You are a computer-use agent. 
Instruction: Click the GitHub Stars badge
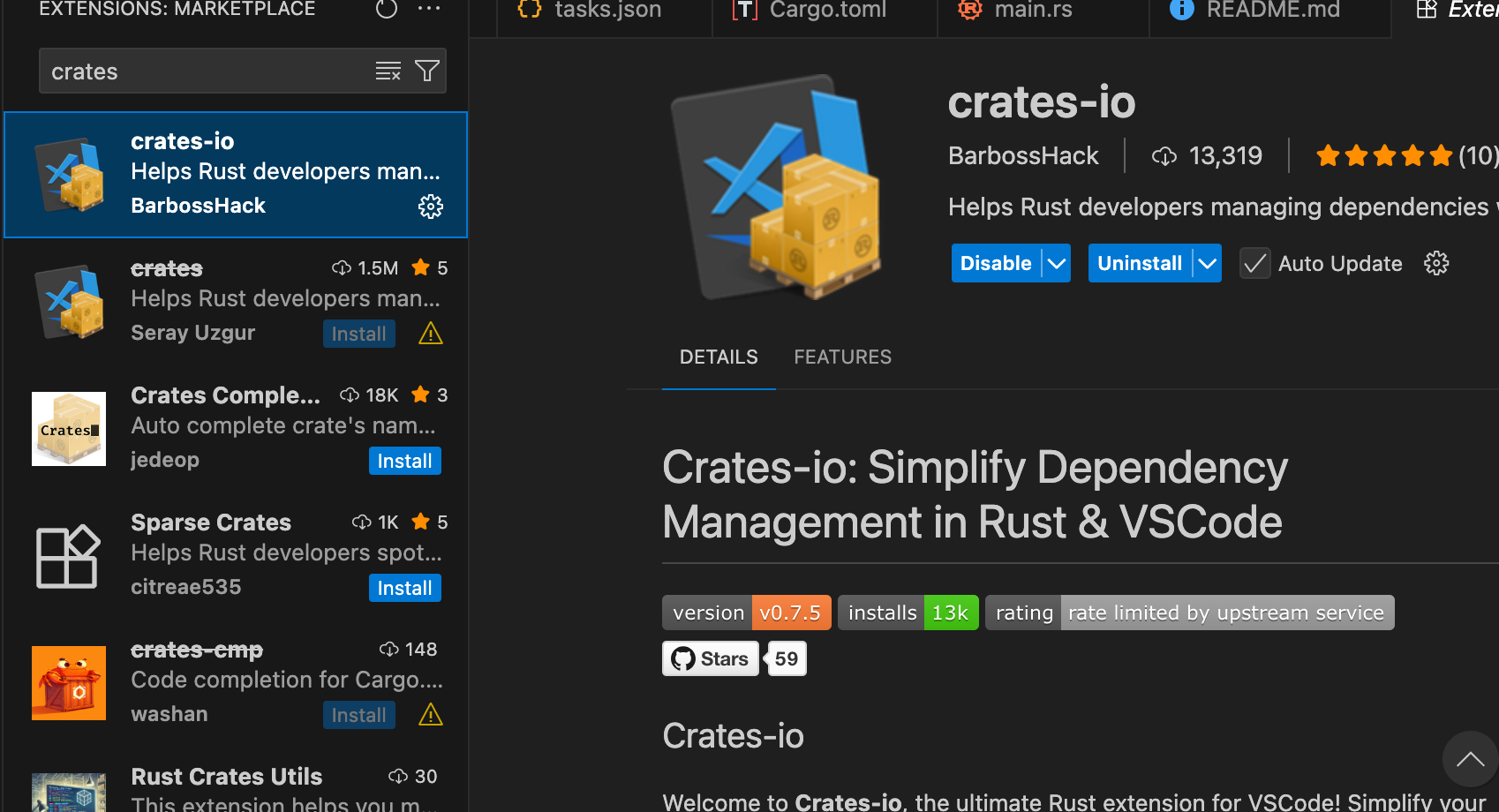711,658
